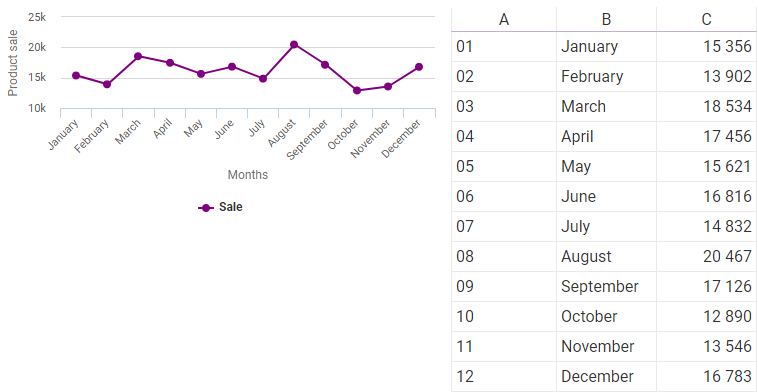Viewport: 758px width, 392px height.
Task: Select column A header
Action: point(504,19)
